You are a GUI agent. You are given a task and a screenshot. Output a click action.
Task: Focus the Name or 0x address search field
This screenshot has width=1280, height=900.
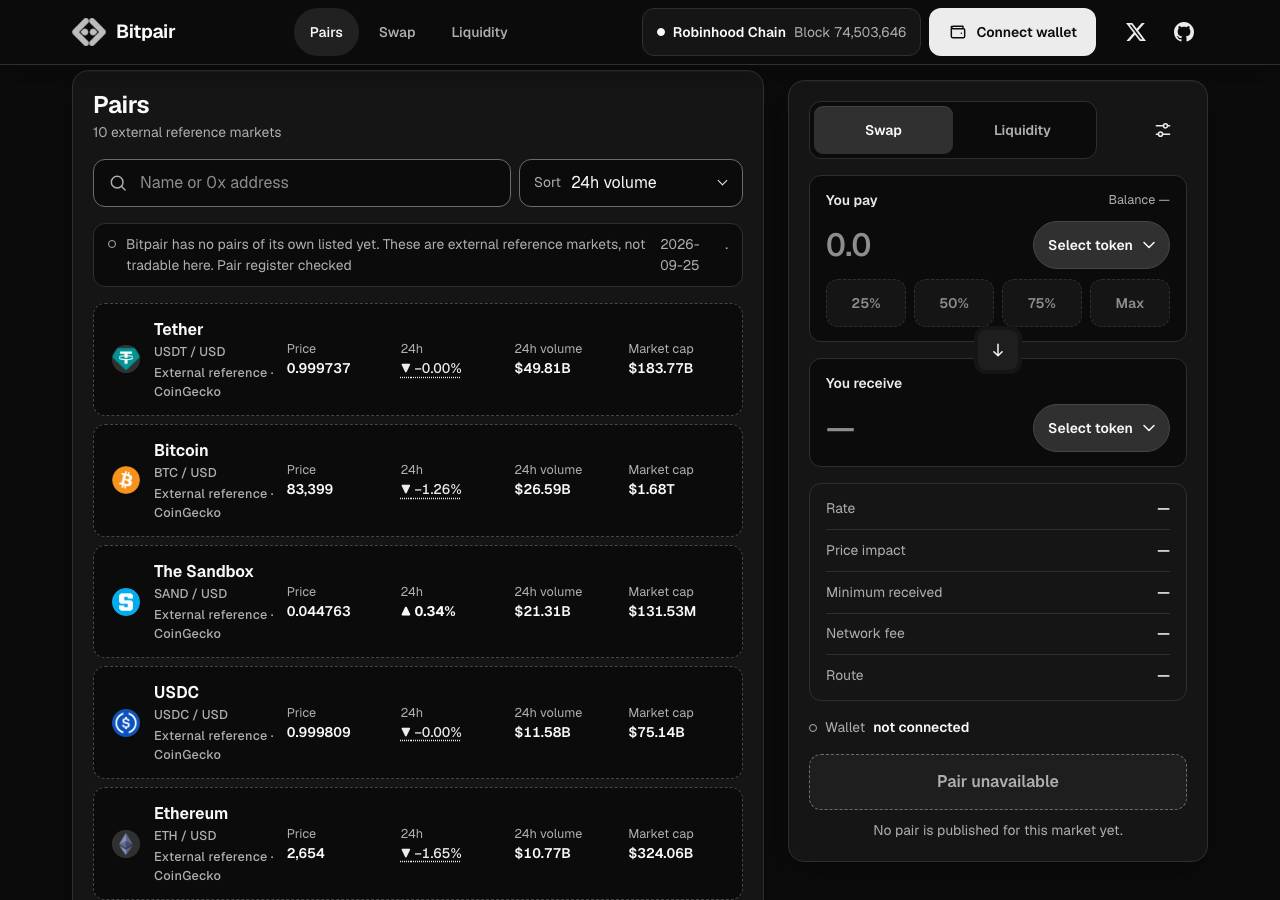pos(302,183)
